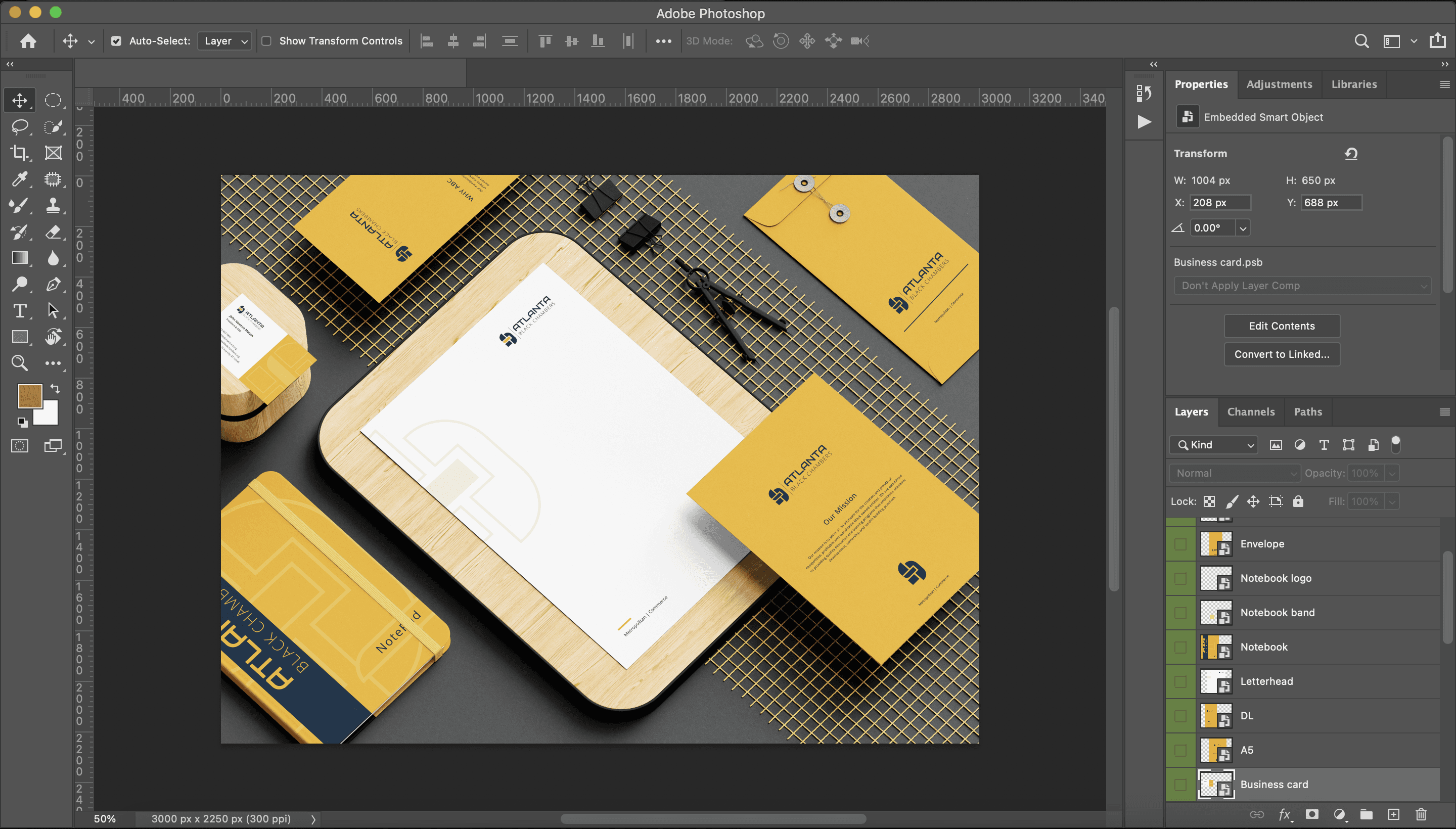
Task: Swap foreground and background colors
Action: (55, 388)
